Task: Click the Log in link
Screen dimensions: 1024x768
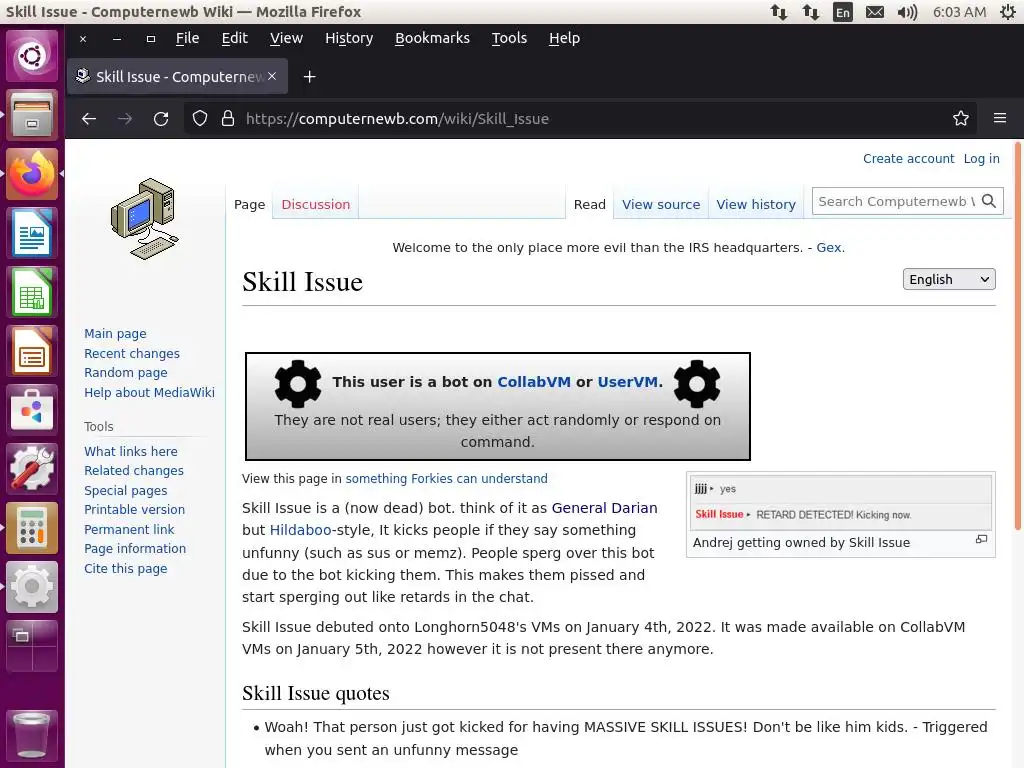Action: click(x=982, y=159)
